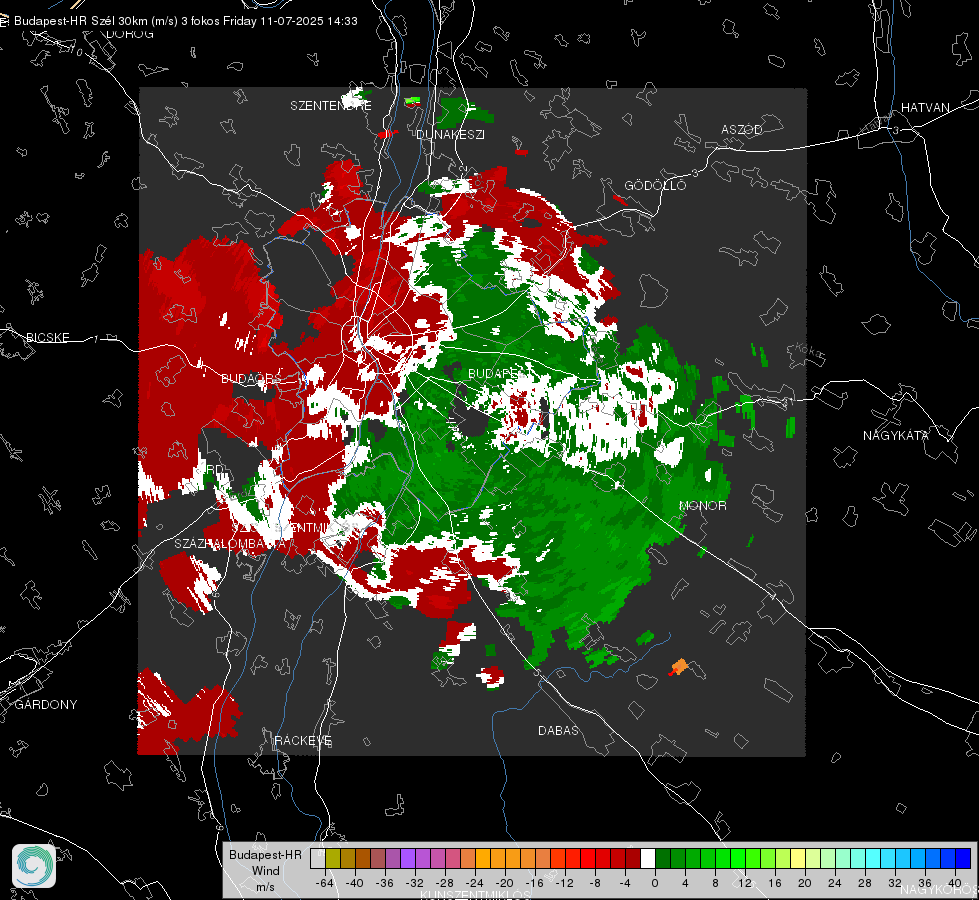Click the GARDONY town label
The image size is (979, 900).
click(46, 705)
